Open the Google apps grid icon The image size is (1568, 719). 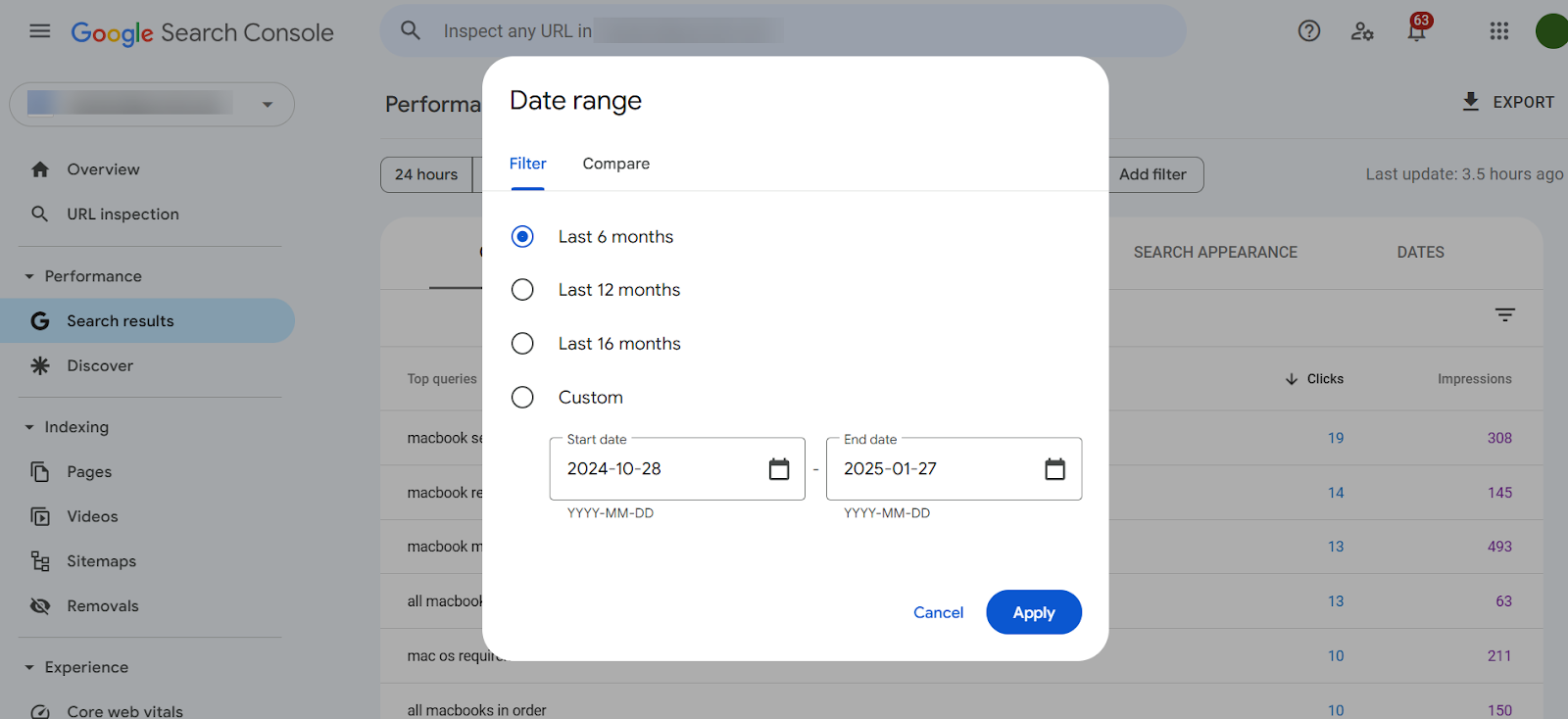coord(1499,31)
